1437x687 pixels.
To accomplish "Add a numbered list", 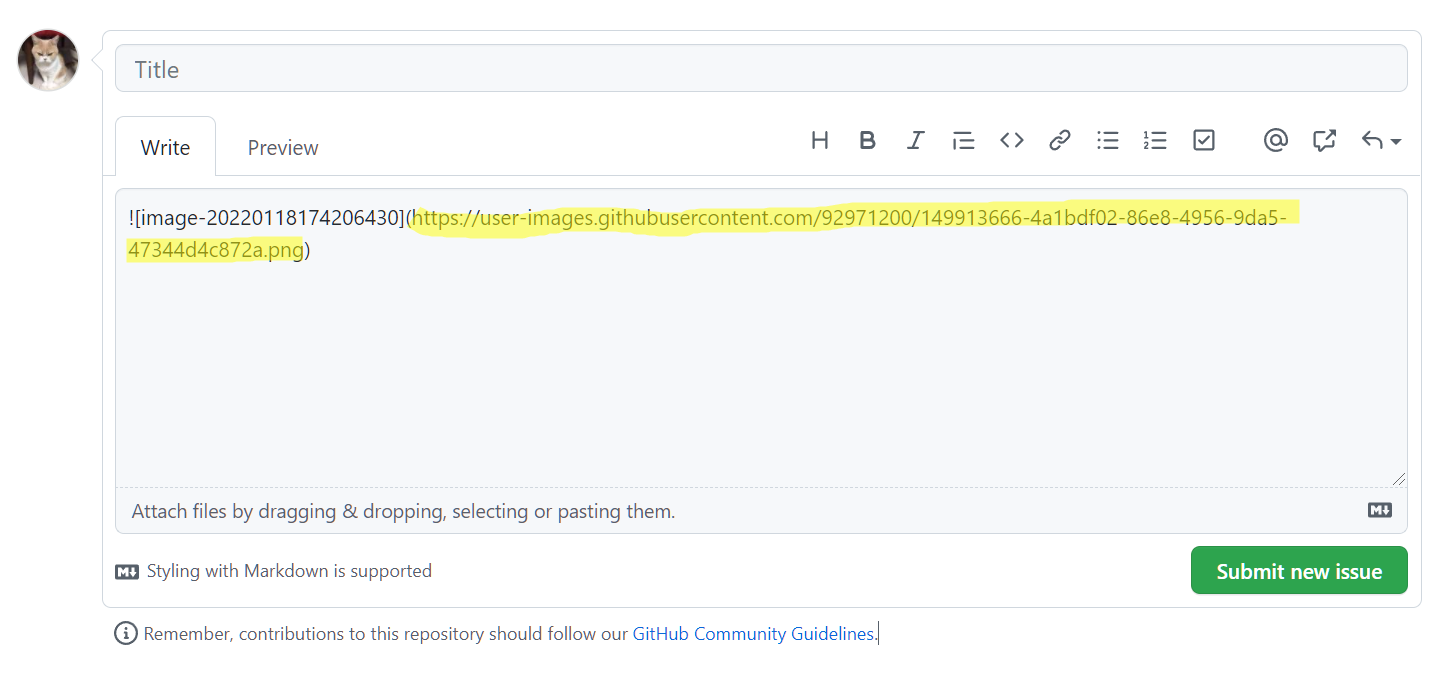I will tap(1155, 141).
